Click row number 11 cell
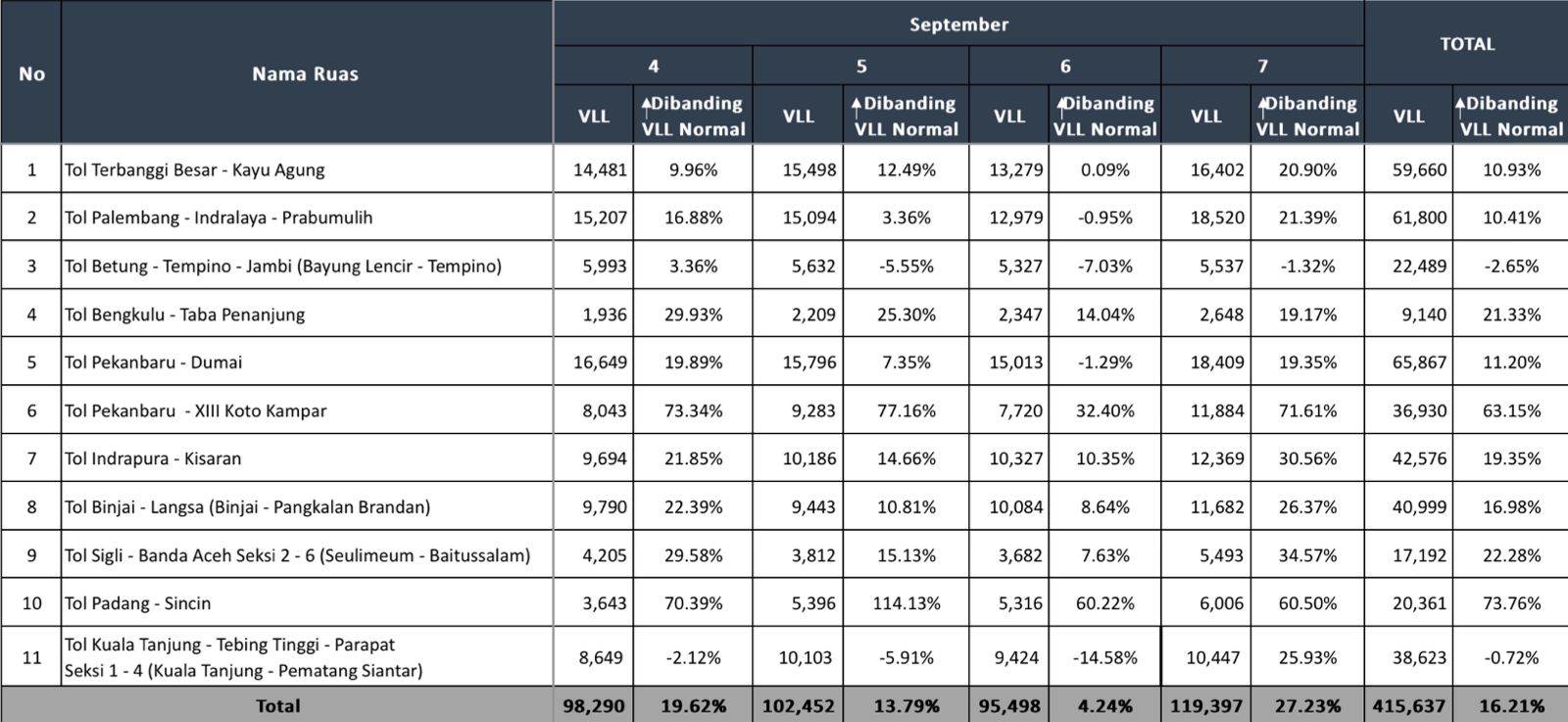Image resolution: width=1568 pixels, height=722 pixels. (x=31, y=657)
